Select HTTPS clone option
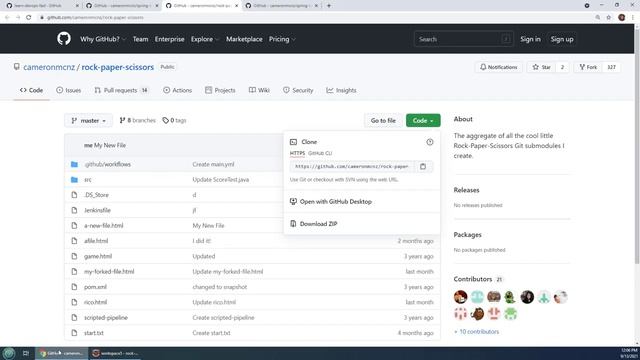The image size is (640, 360). coord(297,153)
